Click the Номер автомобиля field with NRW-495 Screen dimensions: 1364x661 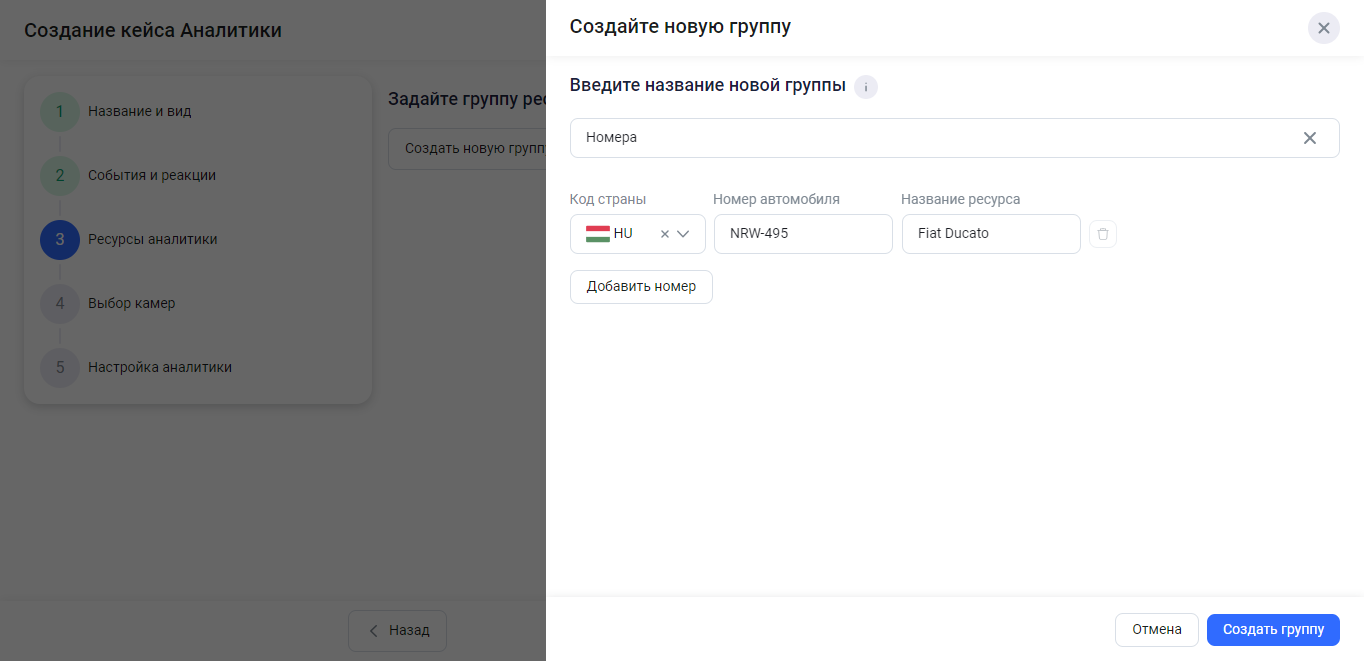[x=802, y=234]
